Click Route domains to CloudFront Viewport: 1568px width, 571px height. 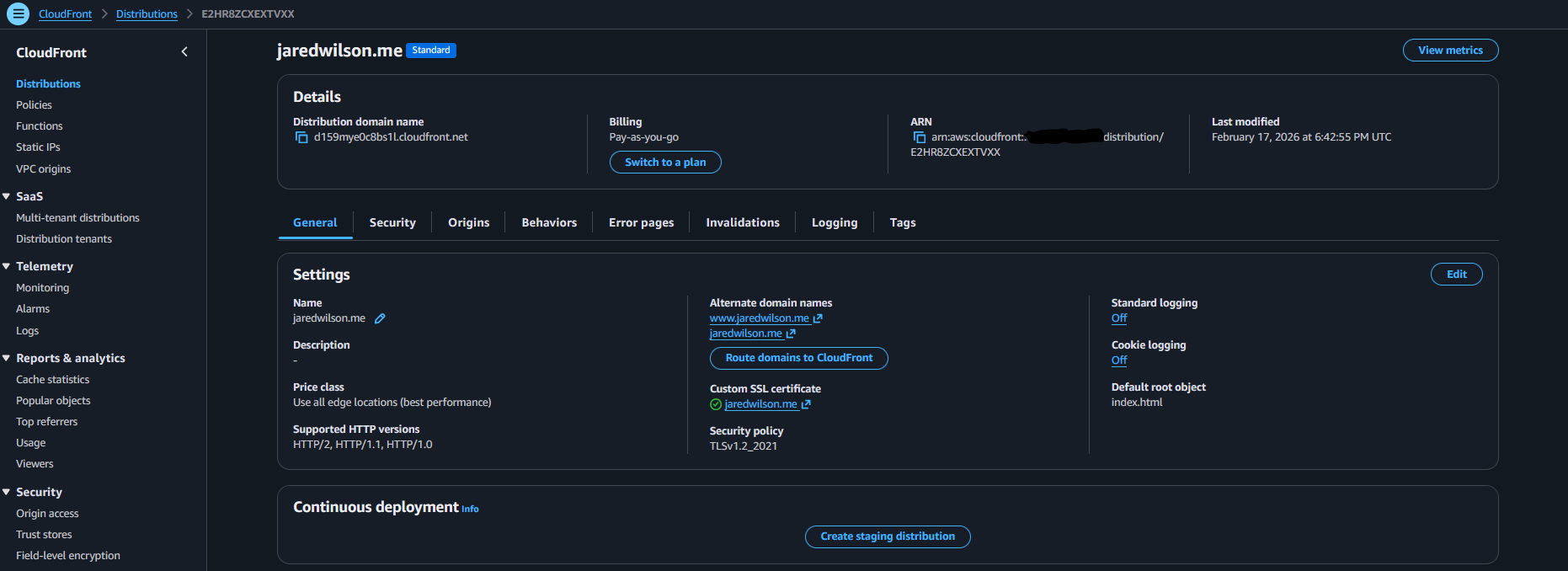coord(799,358)
